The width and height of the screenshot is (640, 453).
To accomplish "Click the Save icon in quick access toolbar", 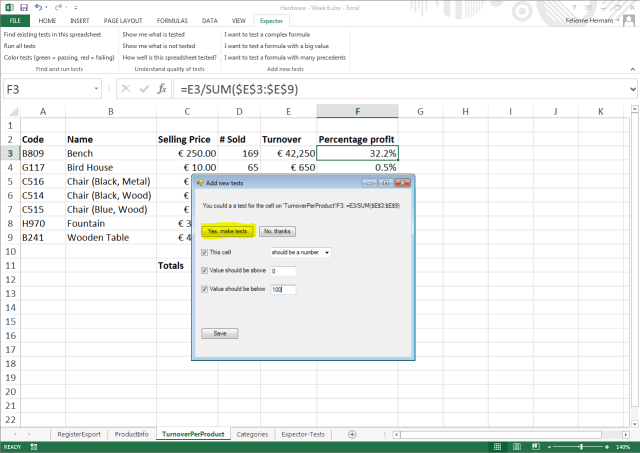I will [x=24, y=7].
